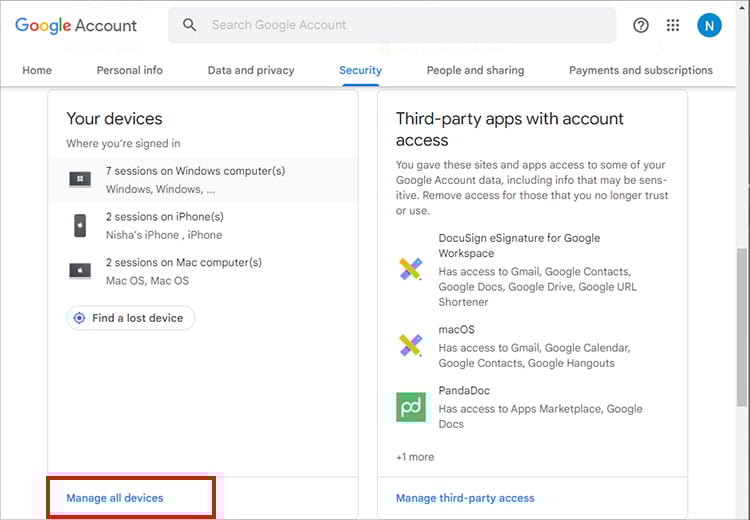Open Payments and subscriptions tab
Viewport: 750px width, 520px height.
641,70
